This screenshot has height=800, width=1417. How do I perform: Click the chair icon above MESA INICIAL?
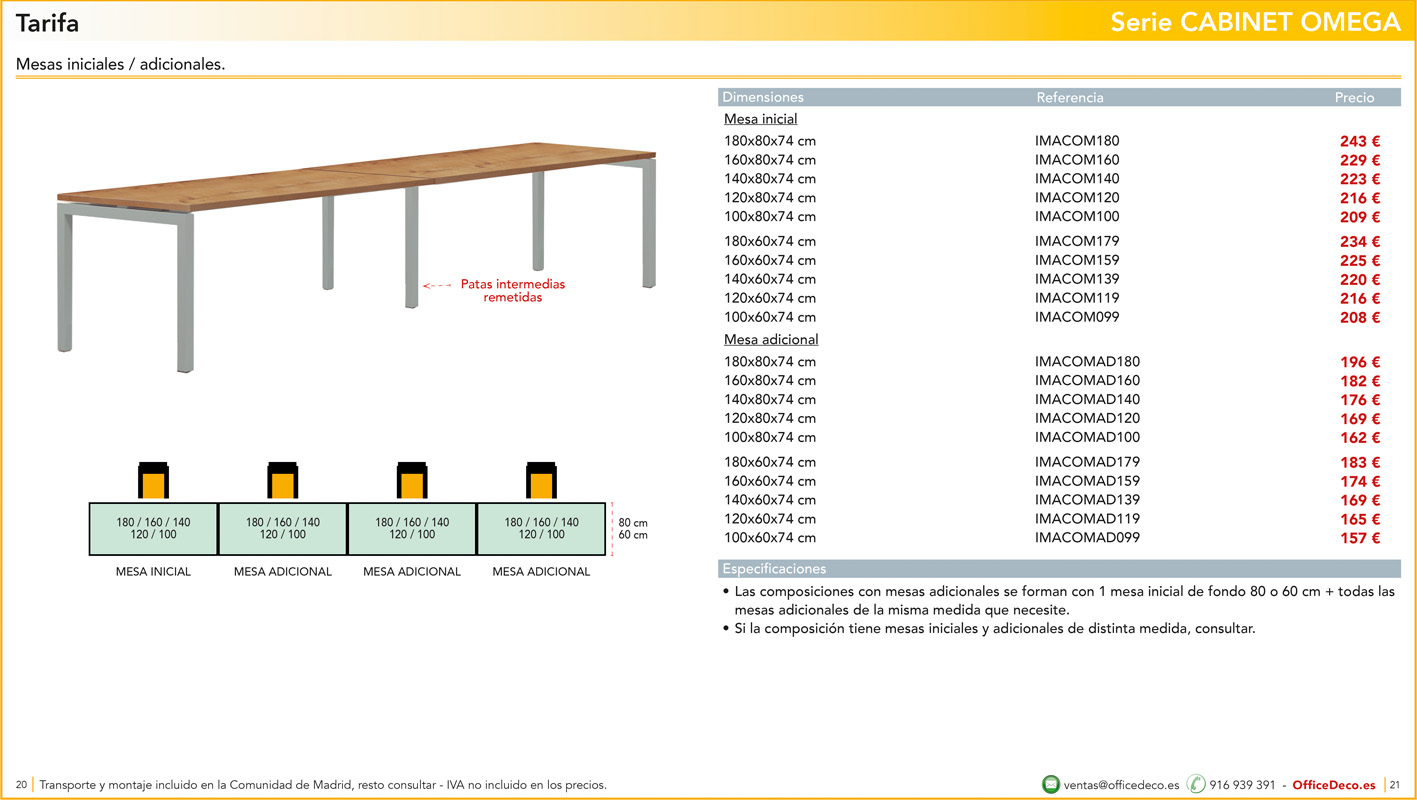[x=153, y=481]
